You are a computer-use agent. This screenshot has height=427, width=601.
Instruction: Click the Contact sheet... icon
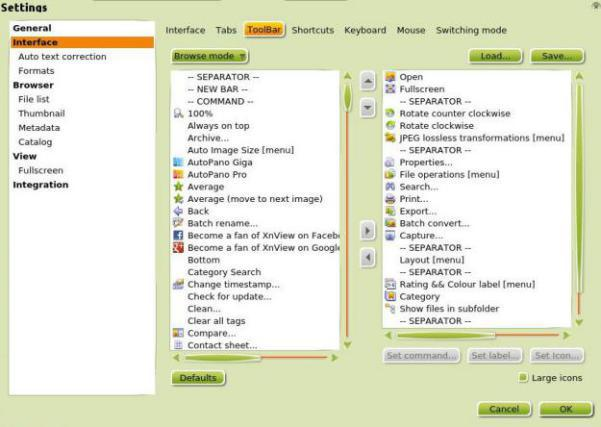178,345
